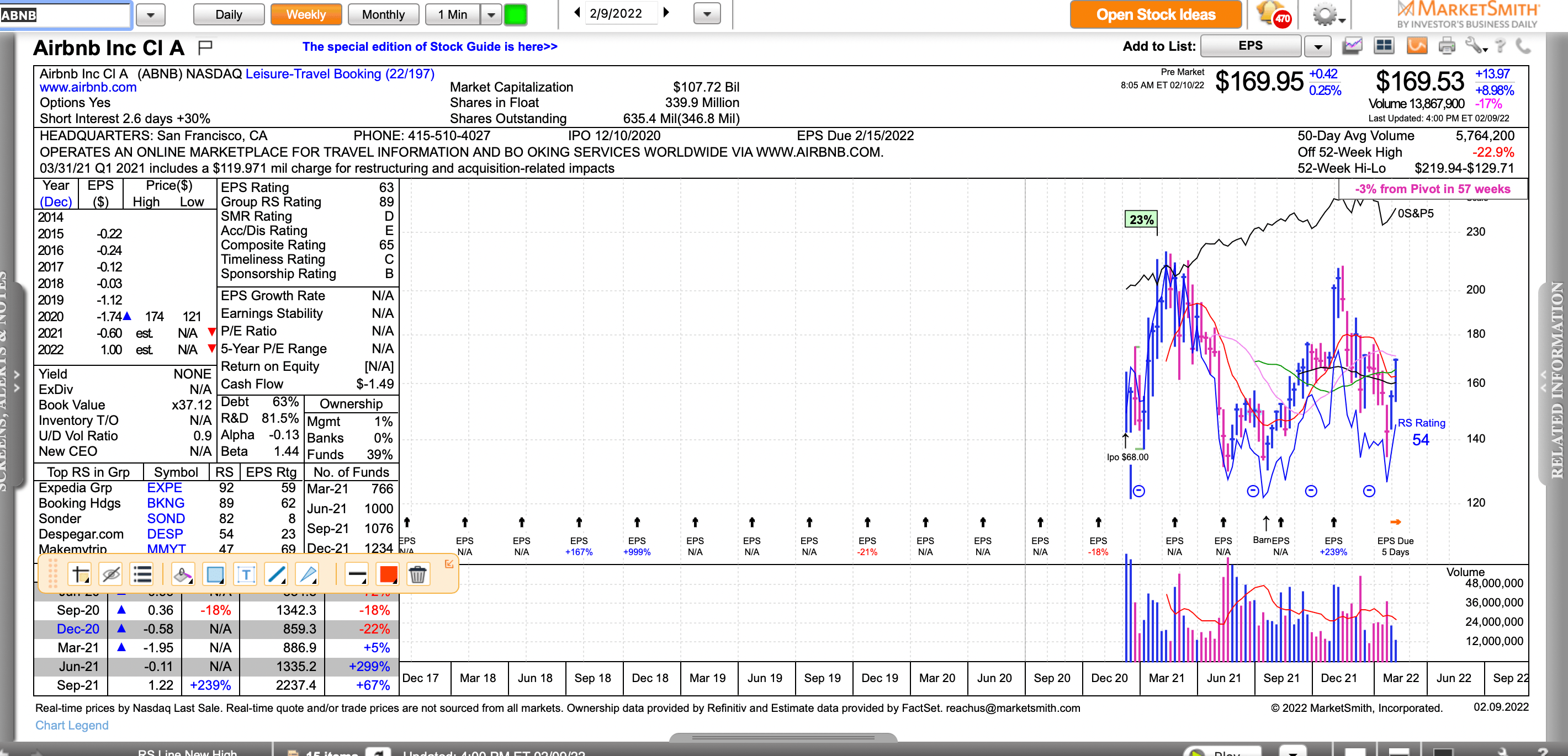The width and height of the screenshot is (1568, 756).
Task: Click the EPS Due 5 Days marker
Action: tap(1395, 546)
